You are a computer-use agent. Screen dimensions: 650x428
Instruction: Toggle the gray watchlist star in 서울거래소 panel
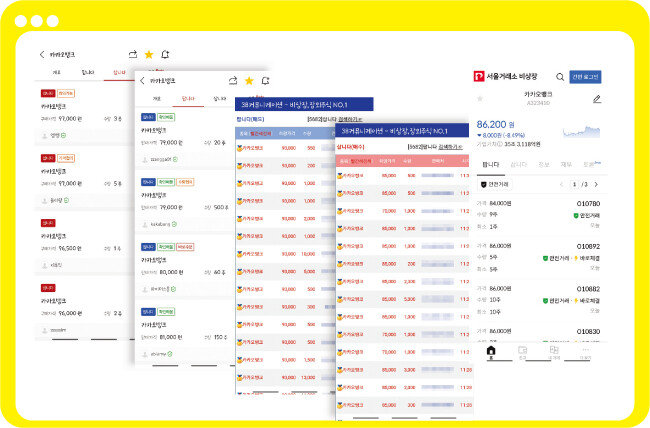tap(480, 99)
